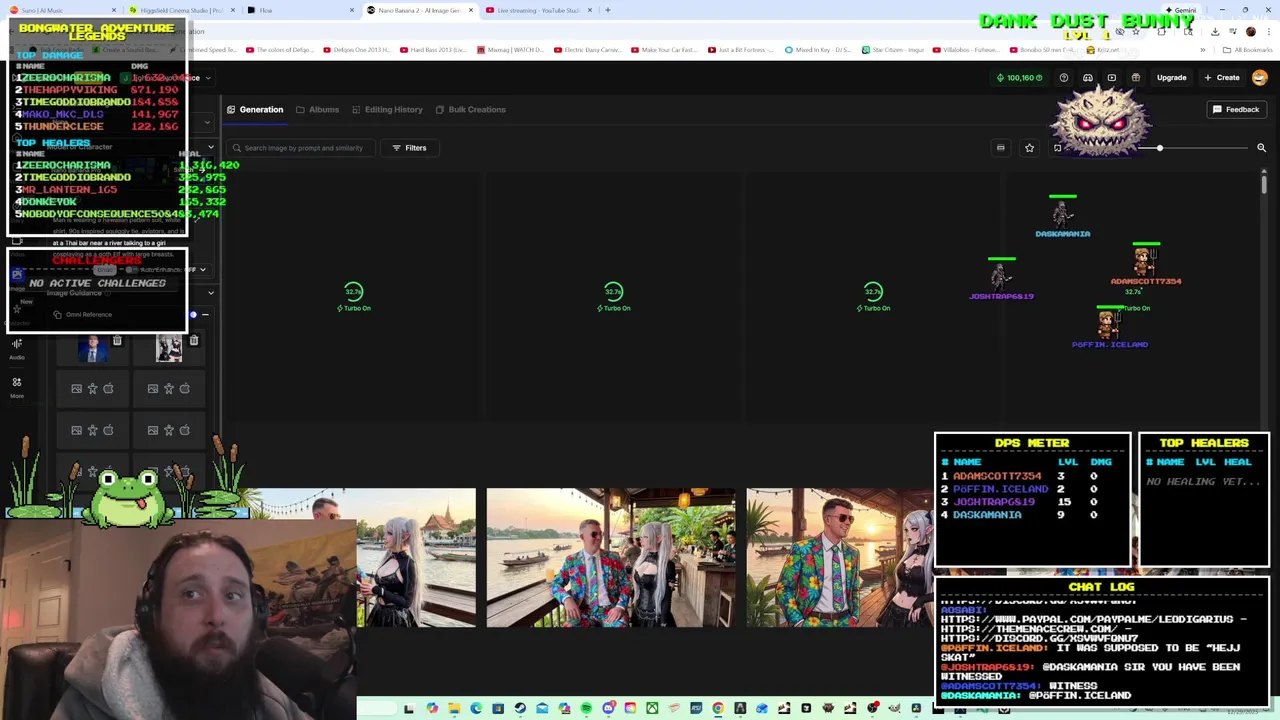The width and height of the screenshot is (1280, 720).
Task: Open the Gemini button in Chrome
Action: coord(1181,10)
